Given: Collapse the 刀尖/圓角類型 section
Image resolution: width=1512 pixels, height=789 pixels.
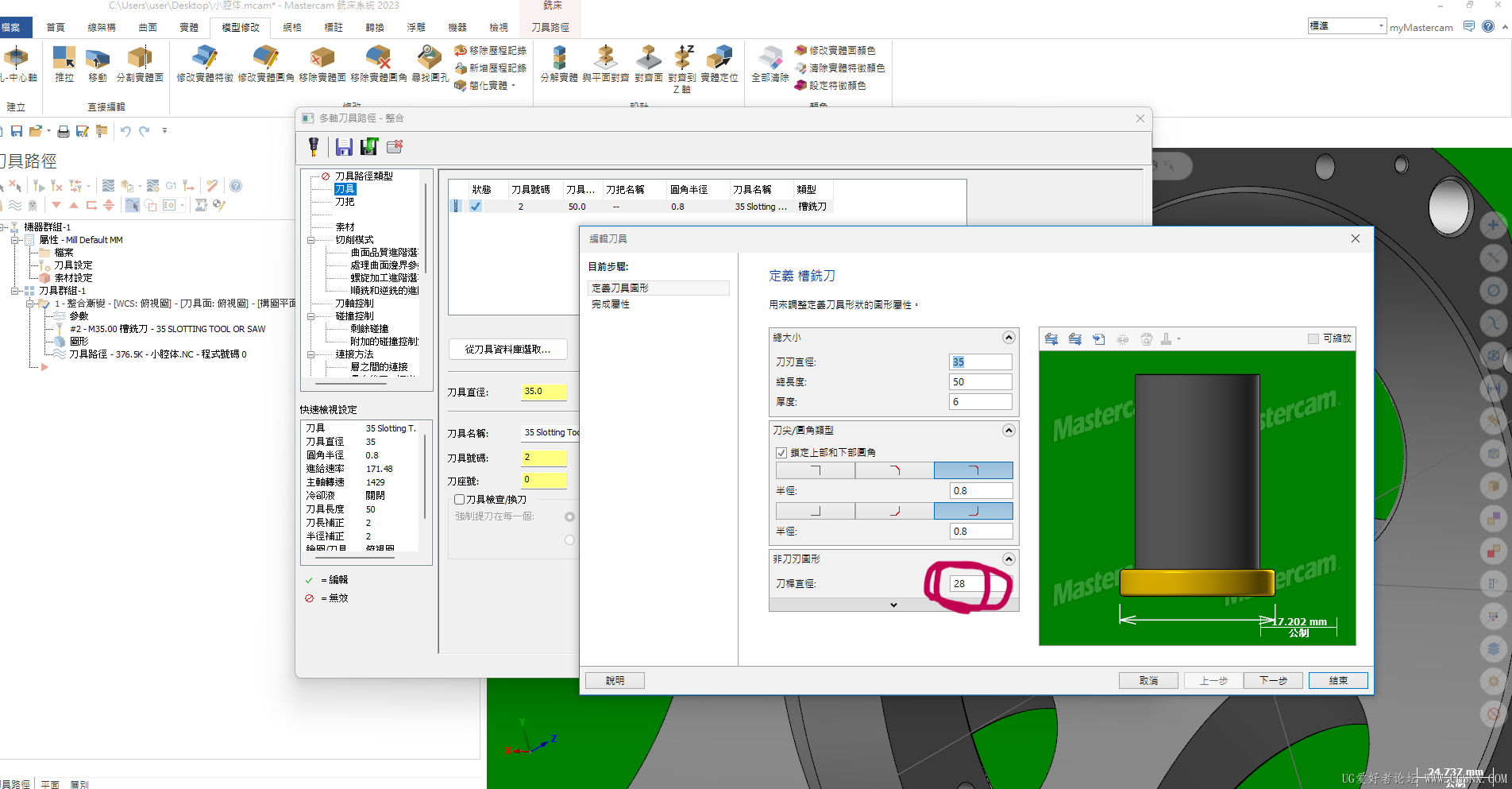Looking at the screenshot, I should coord(1009,431).
